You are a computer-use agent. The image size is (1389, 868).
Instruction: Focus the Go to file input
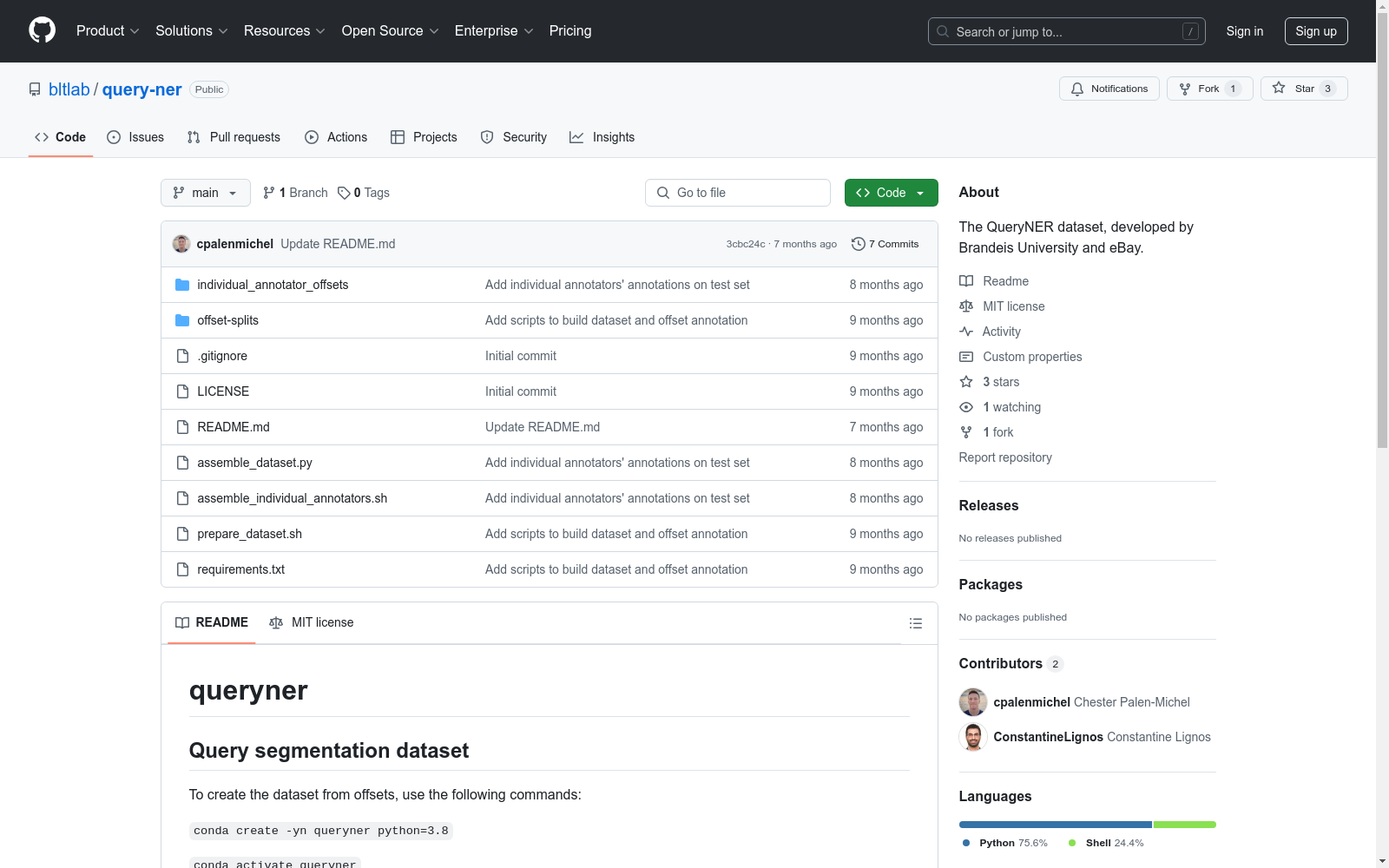[738, 193]
